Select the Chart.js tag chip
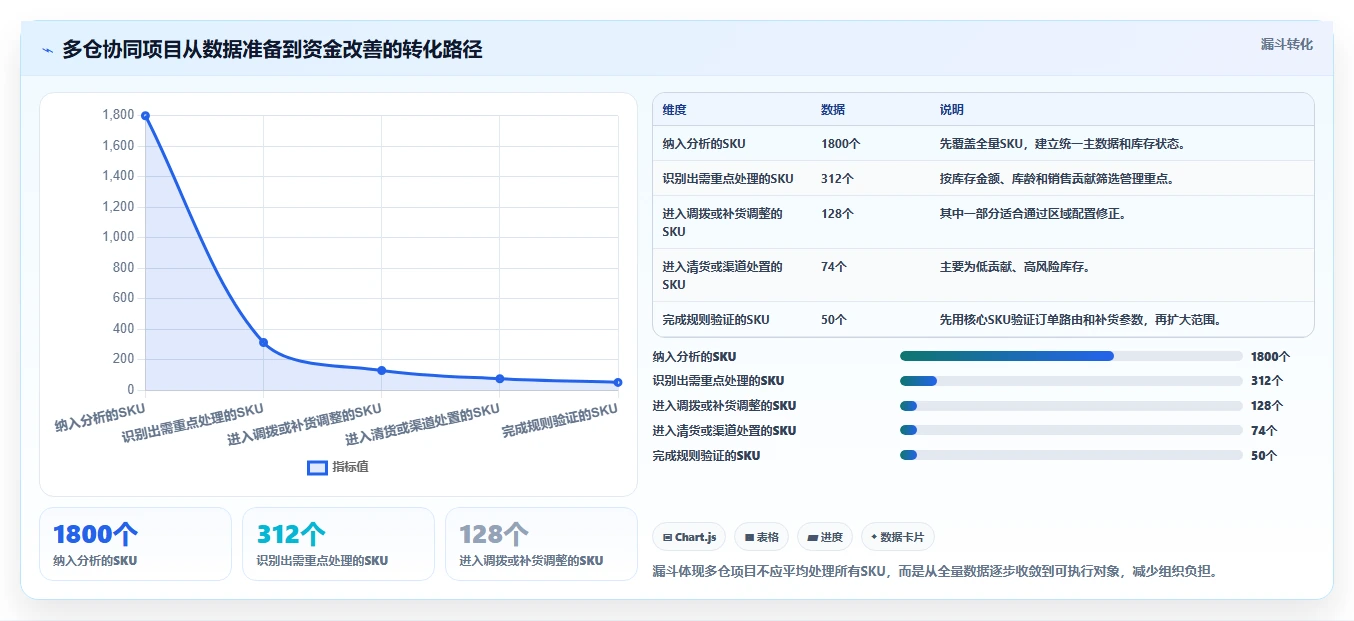Viewport: 1354px width, 621px height. [x=690, y=537]
